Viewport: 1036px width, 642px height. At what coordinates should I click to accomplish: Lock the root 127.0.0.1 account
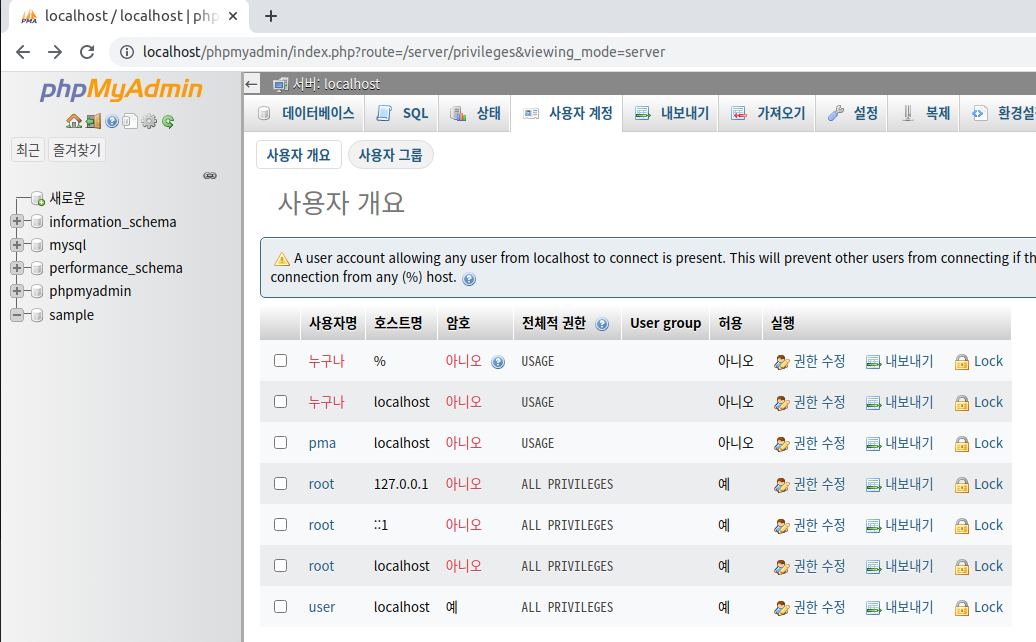[x=979, y=484]
